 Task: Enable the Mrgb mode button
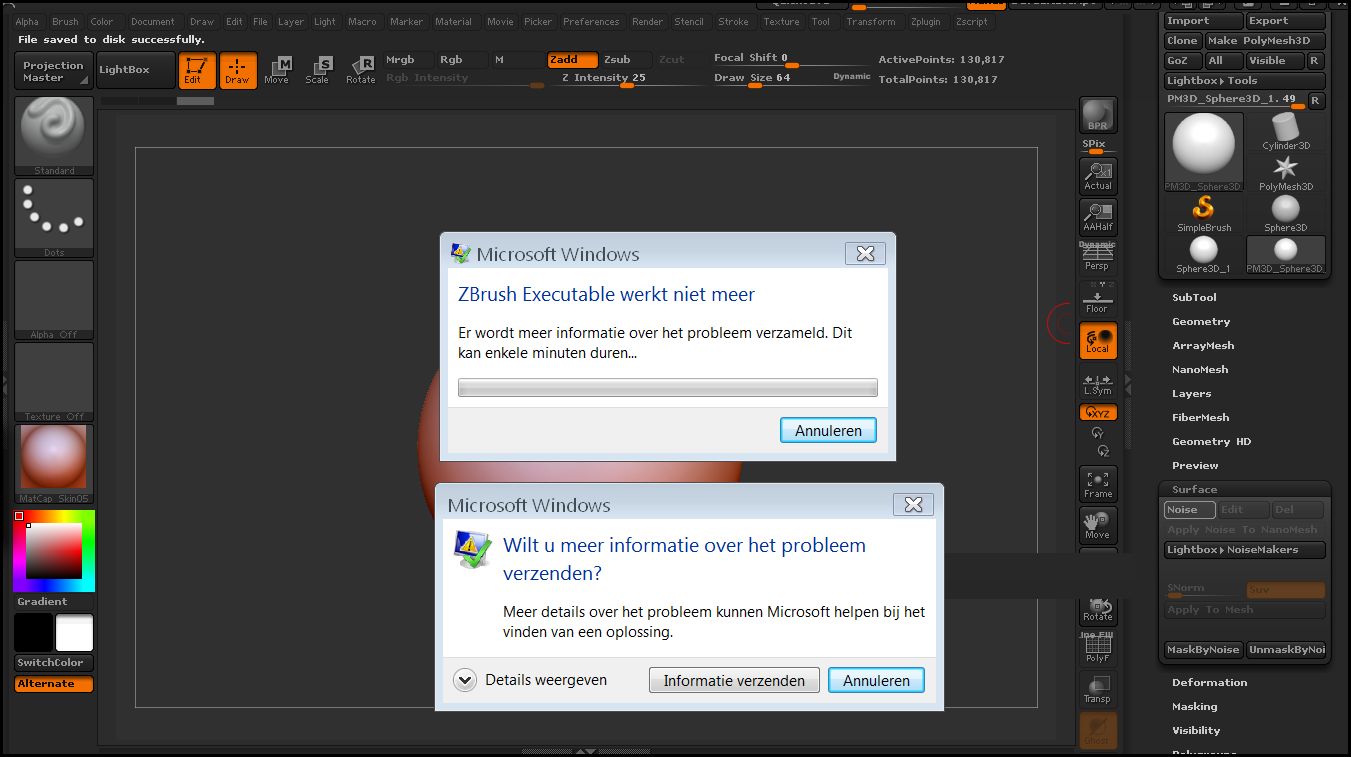pos(409,60)
